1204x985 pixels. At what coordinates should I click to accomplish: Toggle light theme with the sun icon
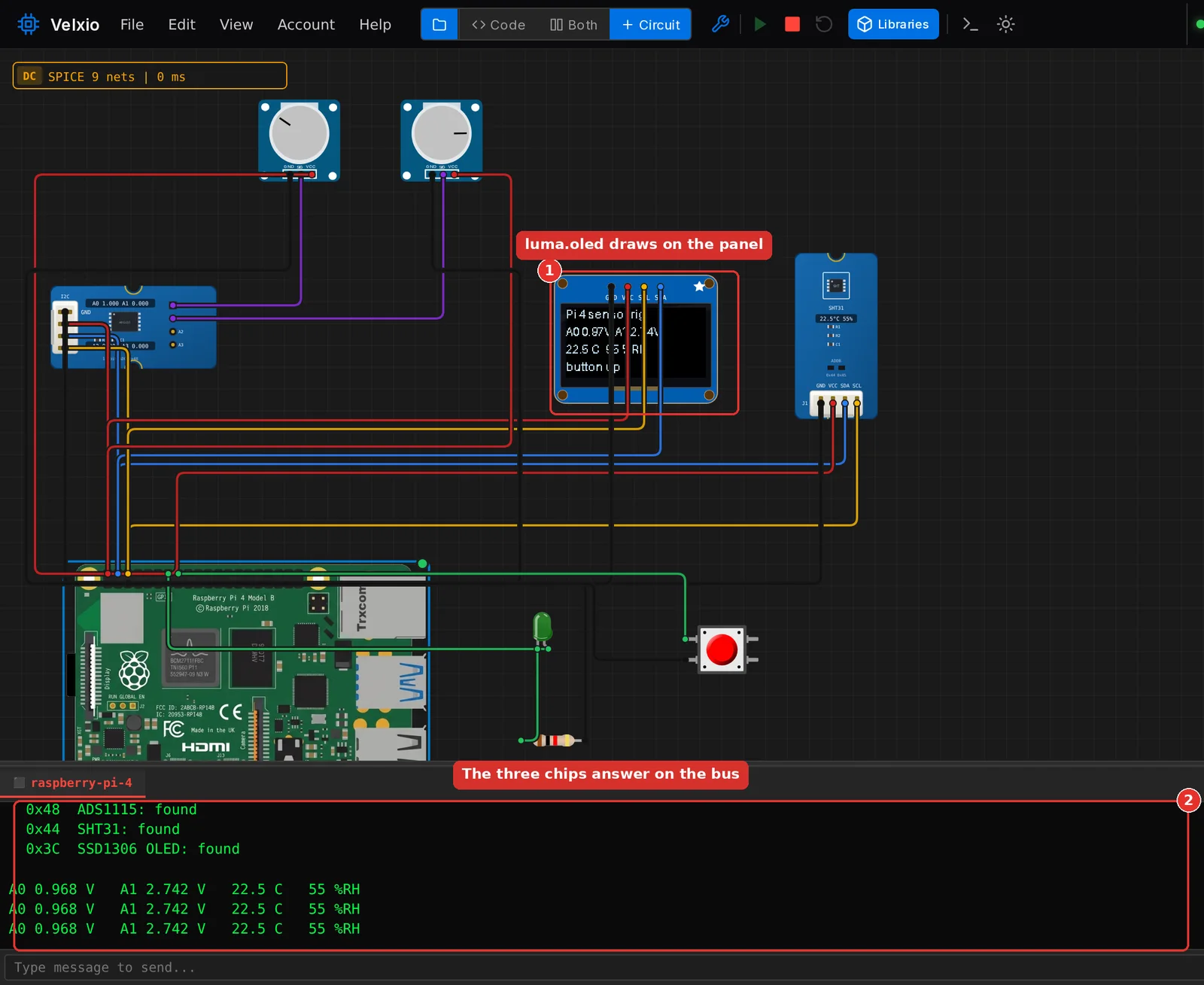coord(1005,24)
